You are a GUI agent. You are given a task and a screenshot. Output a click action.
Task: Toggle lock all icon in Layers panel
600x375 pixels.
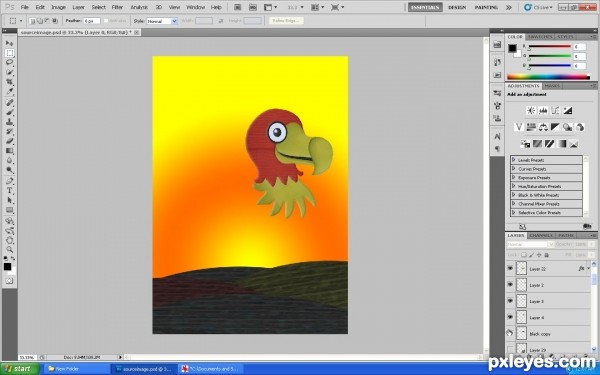(546, 255)
